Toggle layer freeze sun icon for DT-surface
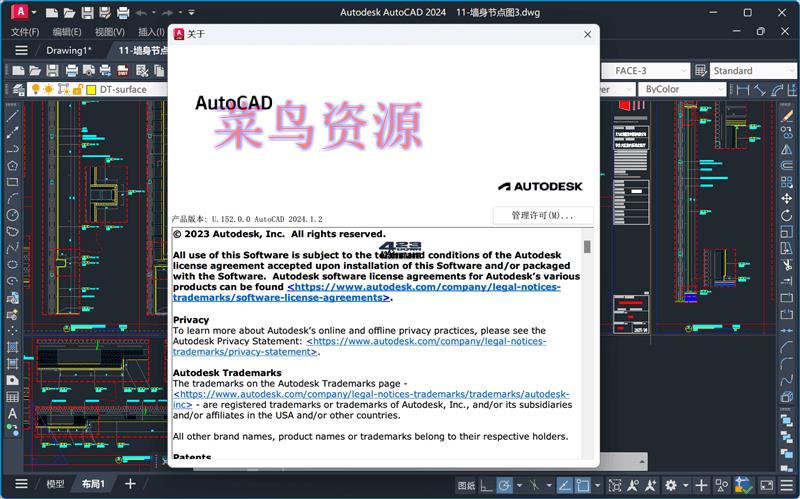 pyautogui.click(x=48, y=89)
